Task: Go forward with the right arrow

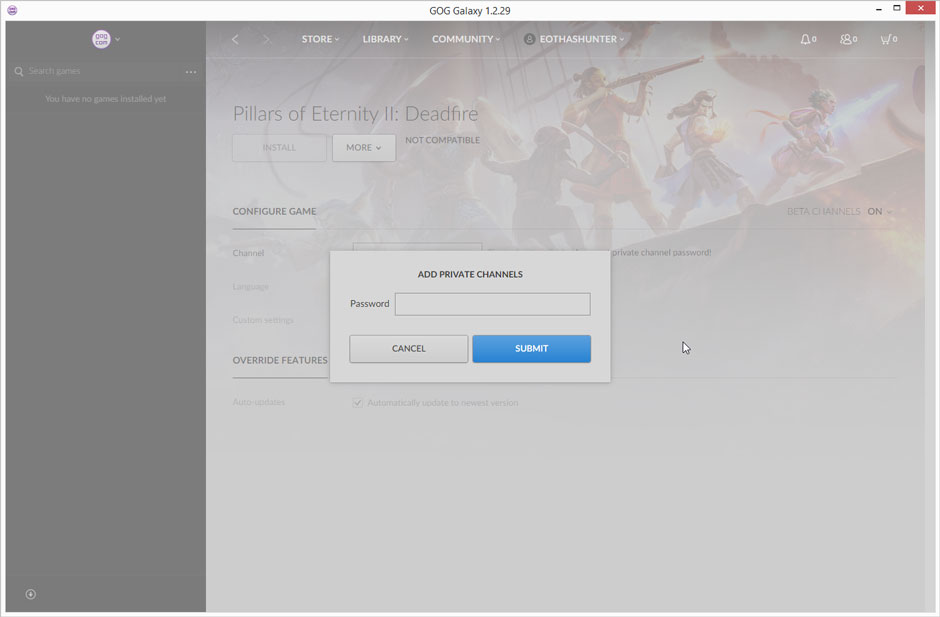Action: point(267,39)
